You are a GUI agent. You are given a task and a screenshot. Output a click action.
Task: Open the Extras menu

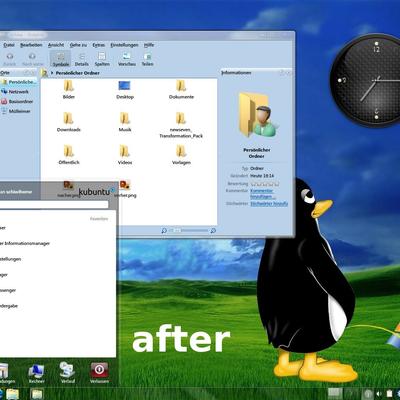coord(99,45)
